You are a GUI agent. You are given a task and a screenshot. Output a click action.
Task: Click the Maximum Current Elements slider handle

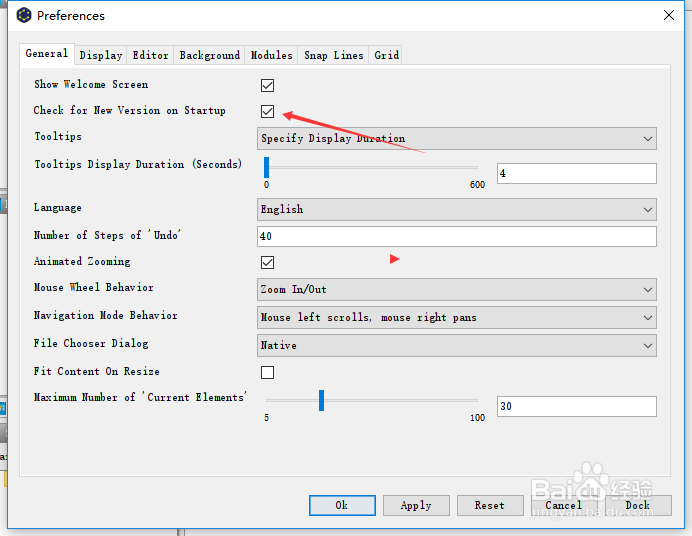tap(321, 400)
